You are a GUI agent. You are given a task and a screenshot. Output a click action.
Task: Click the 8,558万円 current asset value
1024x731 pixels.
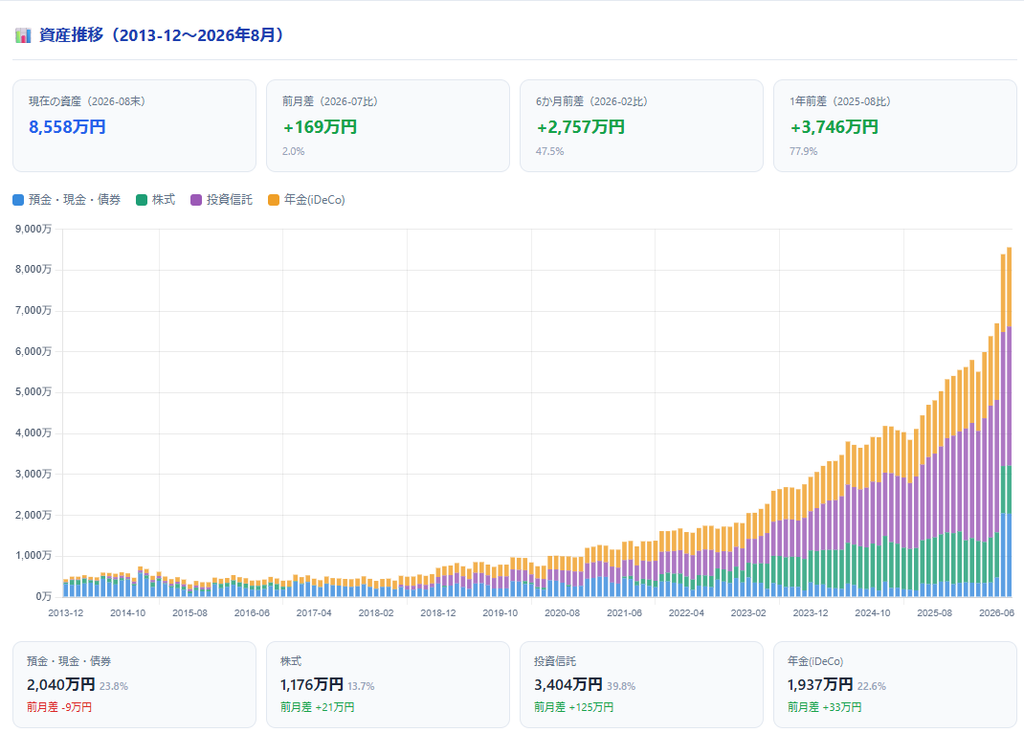[x=67, y=127]
